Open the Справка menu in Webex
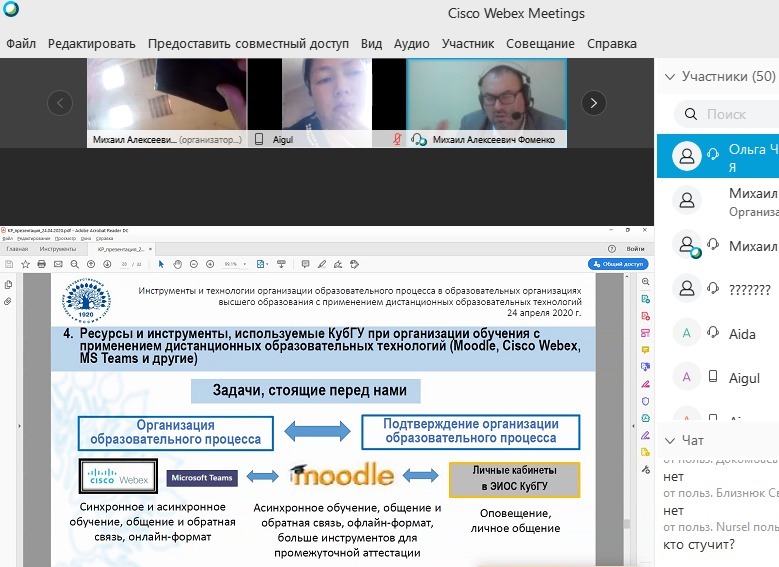This screenshot has width=779, height=567. tap(612, 44)
